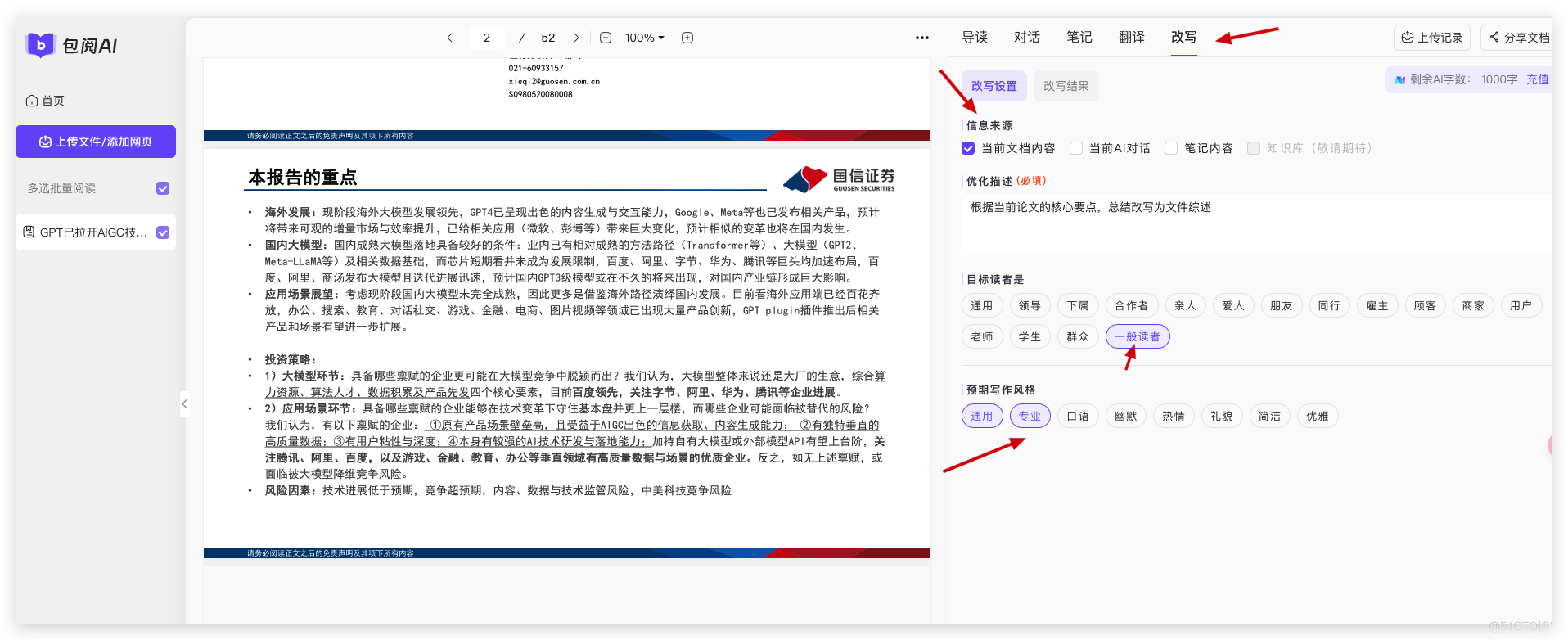Switch to the 翻译 tab

point(1132,38)
